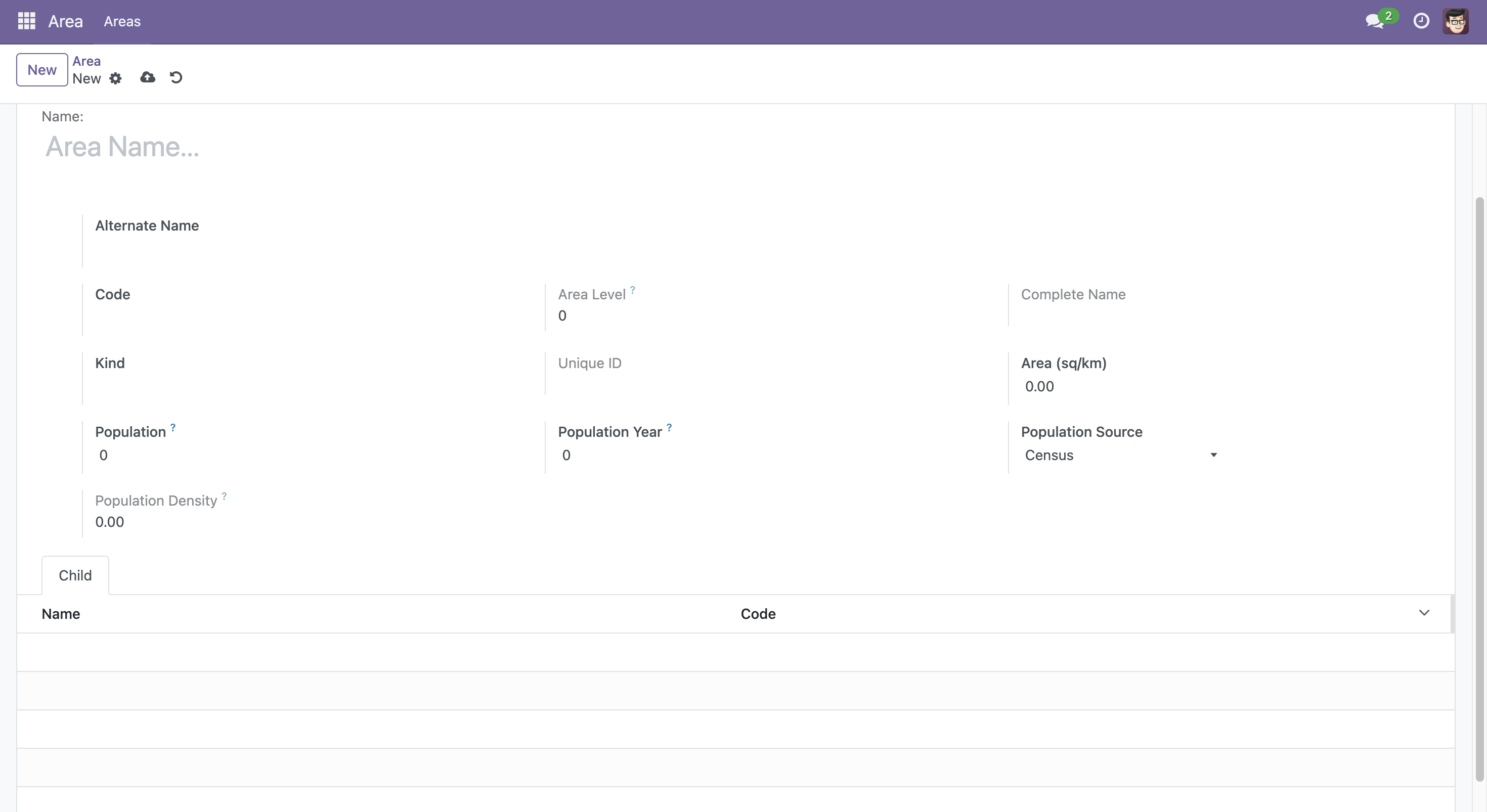Open the activities clock icon
The image size is (1487, 812).
click(x=1421, y=21)
